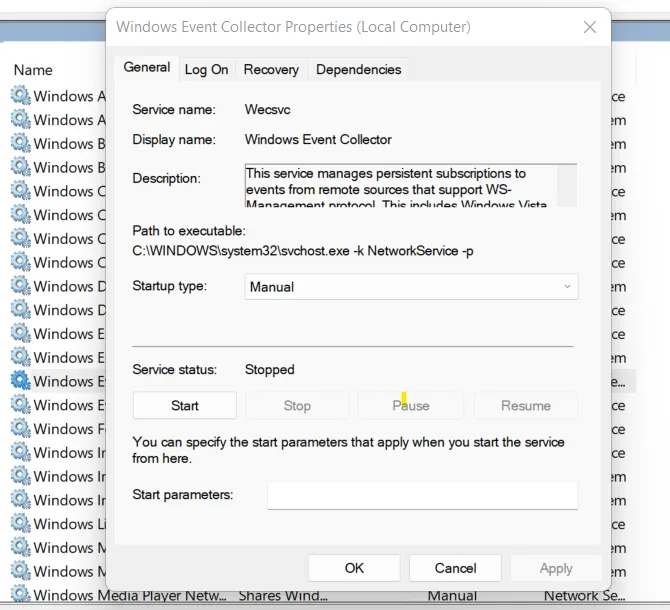Click the Path to executable label

[x=189, y=231]
